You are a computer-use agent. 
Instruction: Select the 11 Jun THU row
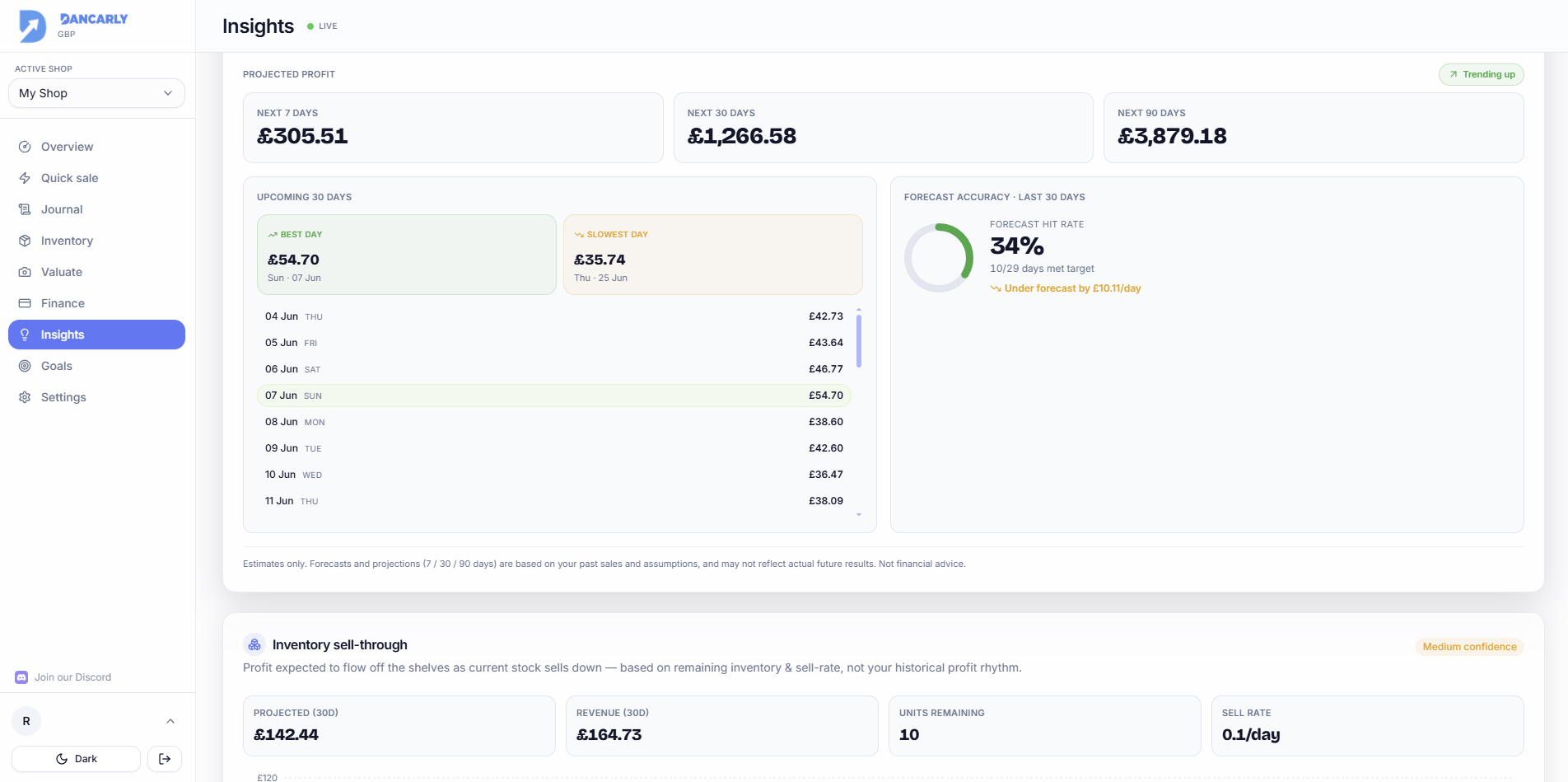tap(554, 501)
